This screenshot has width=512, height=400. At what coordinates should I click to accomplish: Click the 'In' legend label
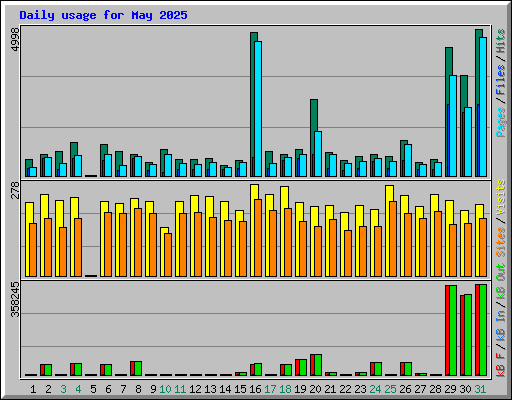[501, 315]
